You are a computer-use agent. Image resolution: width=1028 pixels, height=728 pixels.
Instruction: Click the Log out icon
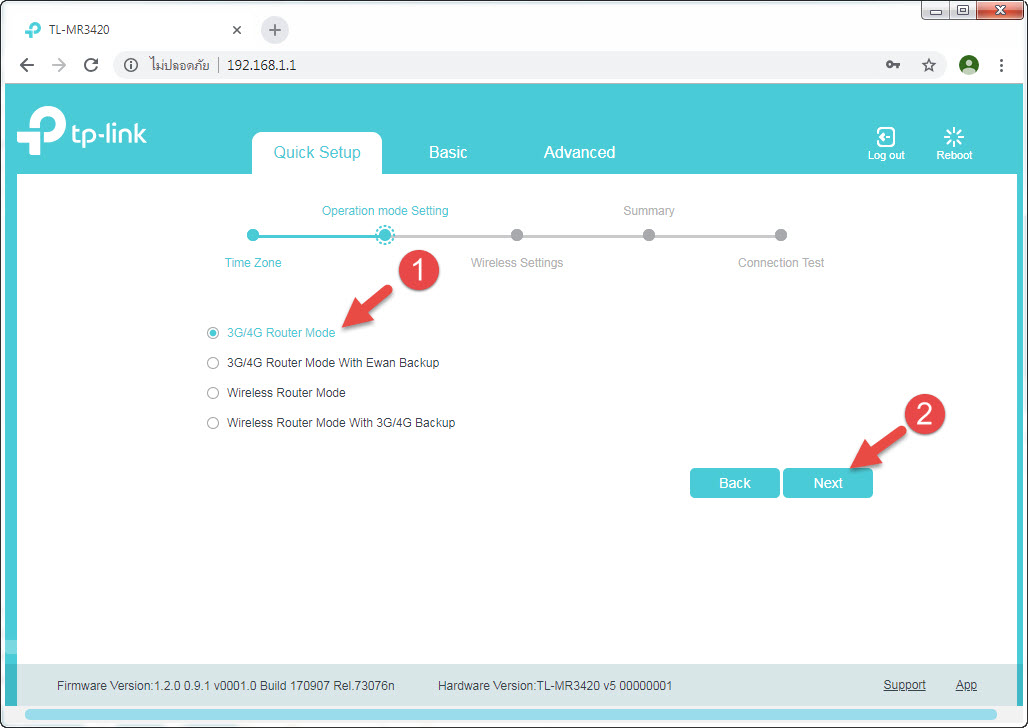click(x=886, y=137)
